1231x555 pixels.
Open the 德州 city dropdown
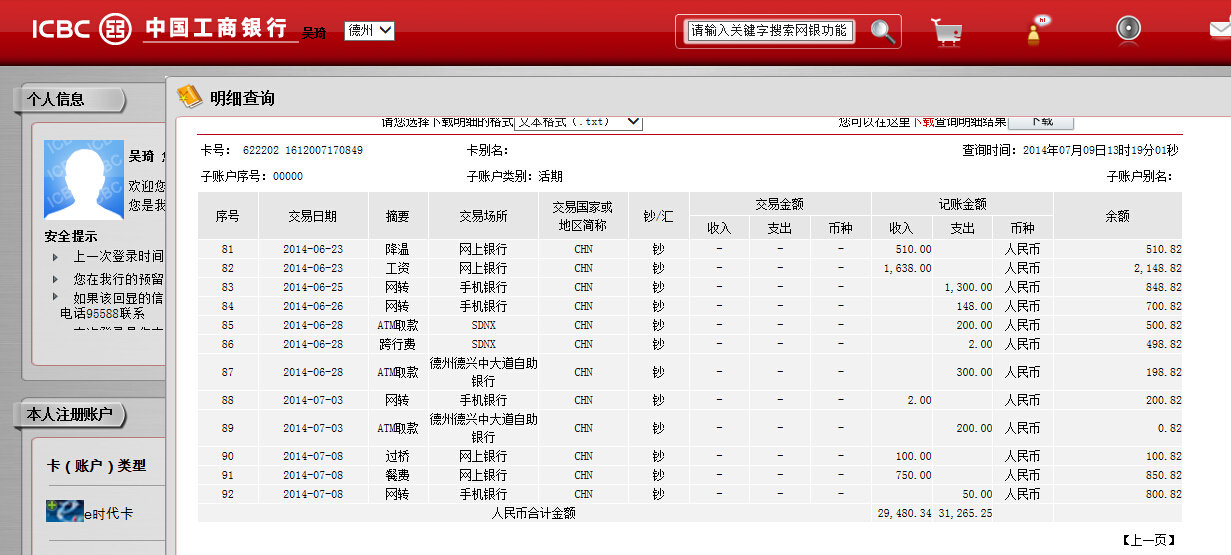pos(369,31)
